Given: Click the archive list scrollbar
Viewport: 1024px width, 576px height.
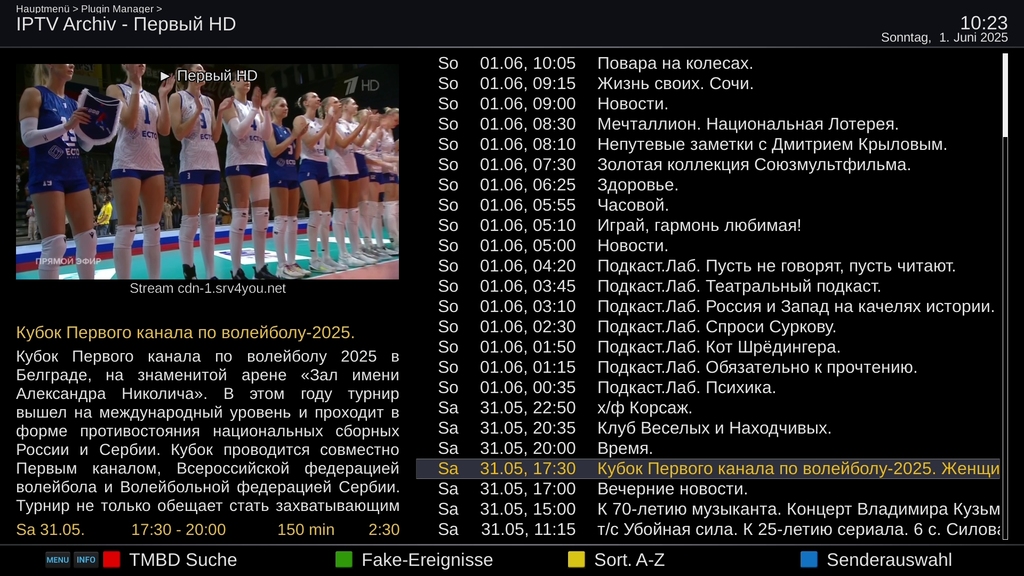Looking at the screenshot, I should [x=1005, y=297].
